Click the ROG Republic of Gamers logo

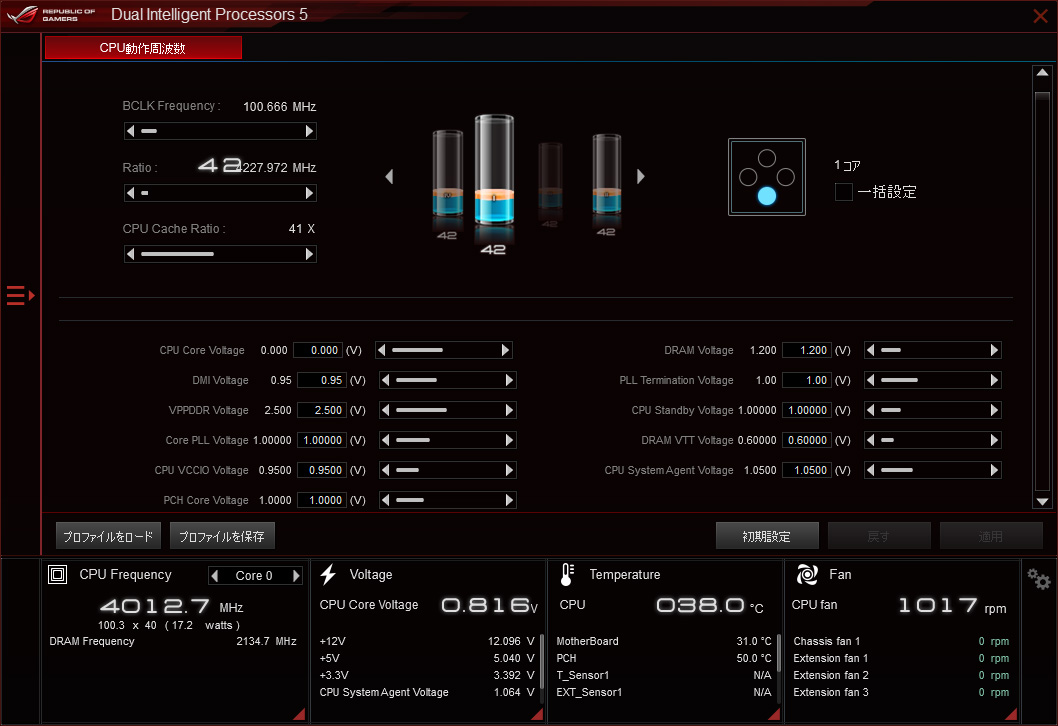(51, 14)
